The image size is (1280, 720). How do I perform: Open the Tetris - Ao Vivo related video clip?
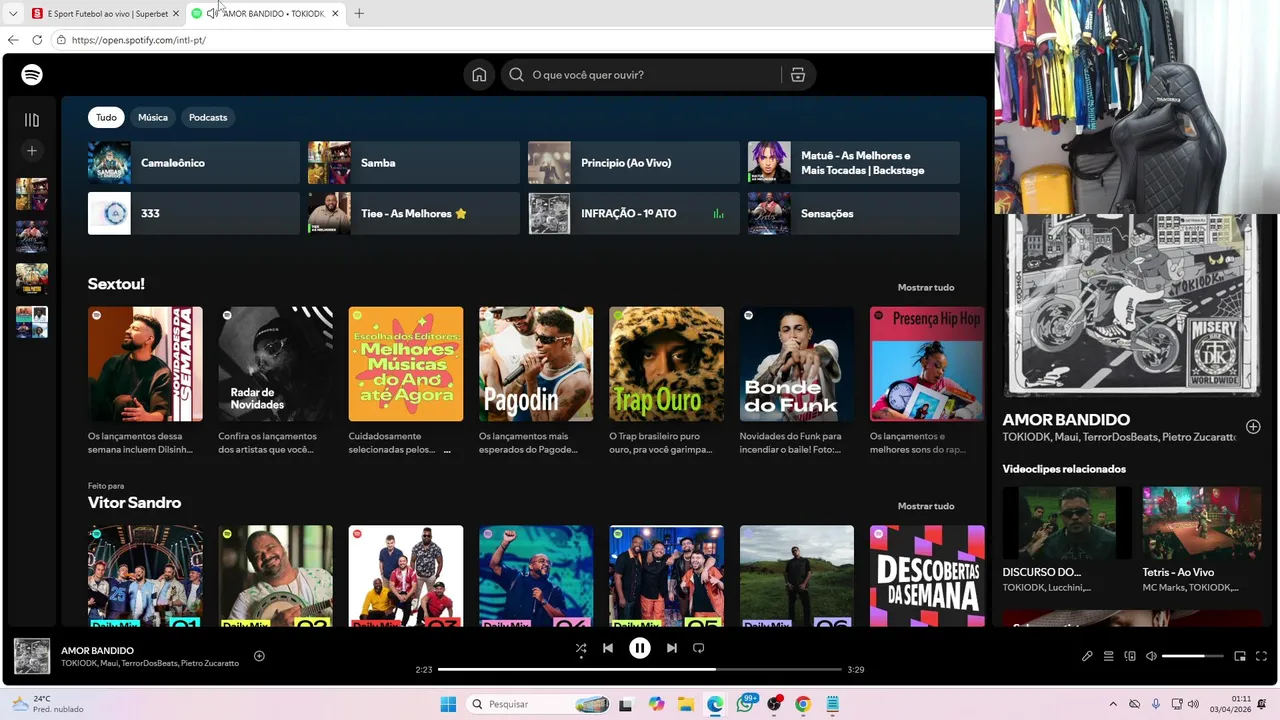(x=1202, y=523)
